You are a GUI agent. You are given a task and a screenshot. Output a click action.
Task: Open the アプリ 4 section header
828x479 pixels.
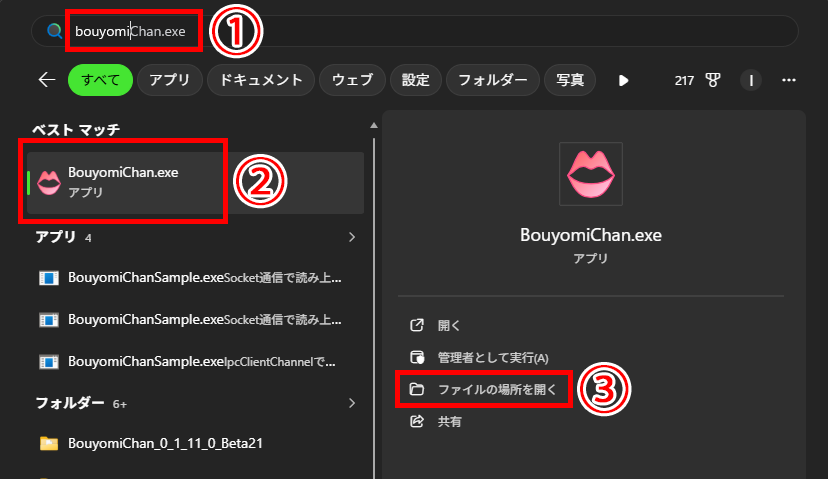click(x=63, y=237)
